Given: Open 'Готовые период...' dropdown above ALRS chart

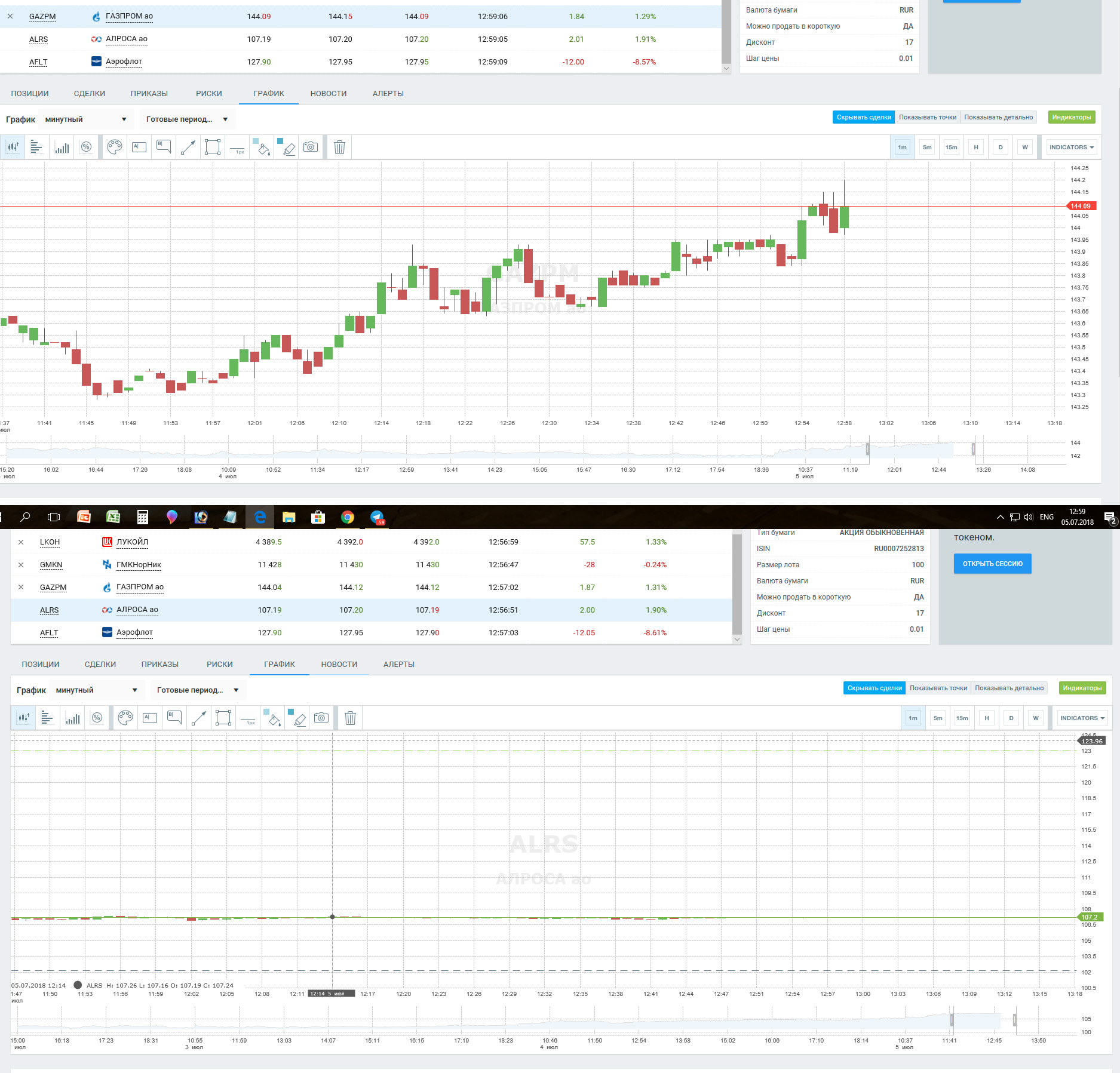Looking at the screenshot, I should pos(198,690).
